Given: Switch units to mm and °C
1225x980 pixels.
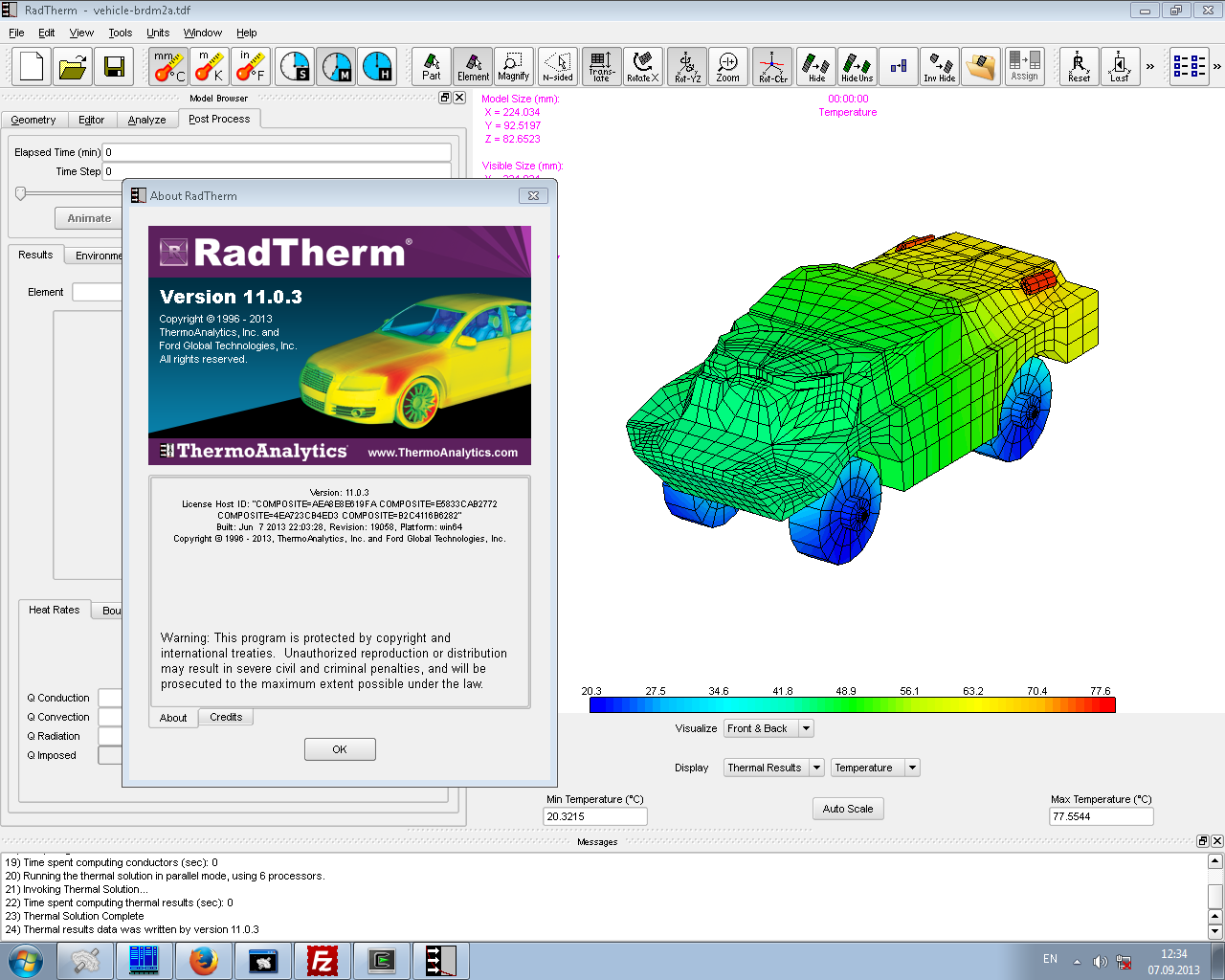Looking at the screenshot, I should click(169, 67).
